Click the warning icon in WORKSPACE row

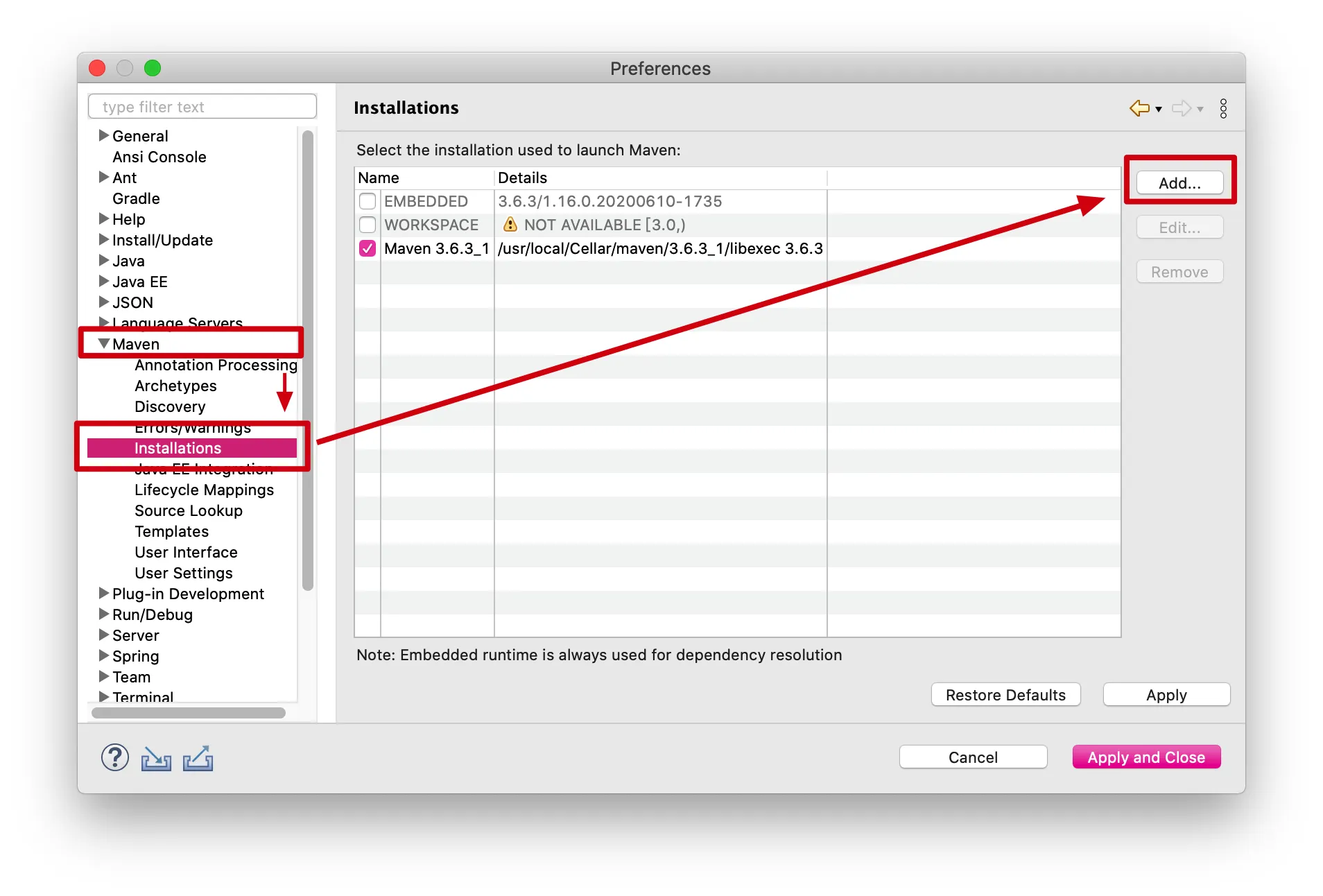coord(510,225)
